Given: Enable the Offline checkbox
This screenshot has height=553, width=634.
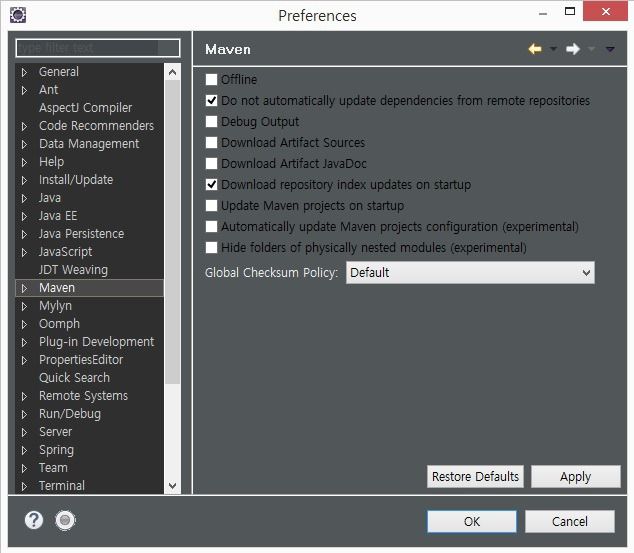Looking at the screenshot, I should 211,79.
